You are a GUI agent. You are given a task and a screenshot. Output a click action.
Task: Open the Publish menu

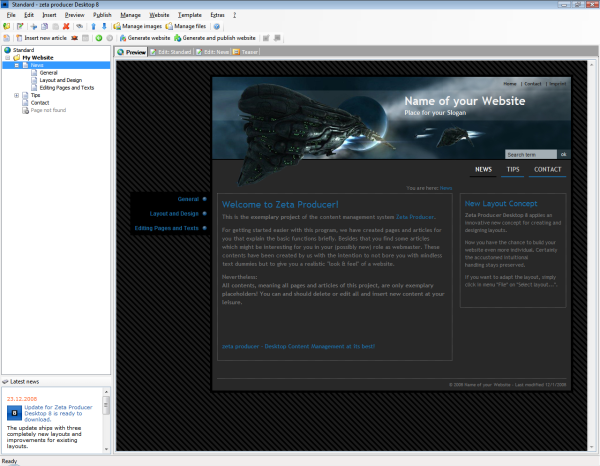point(102,16)
